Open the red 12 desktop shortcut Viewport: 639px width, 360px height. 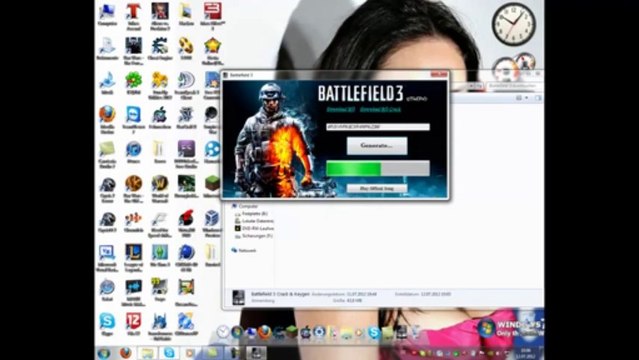(133, 324)
